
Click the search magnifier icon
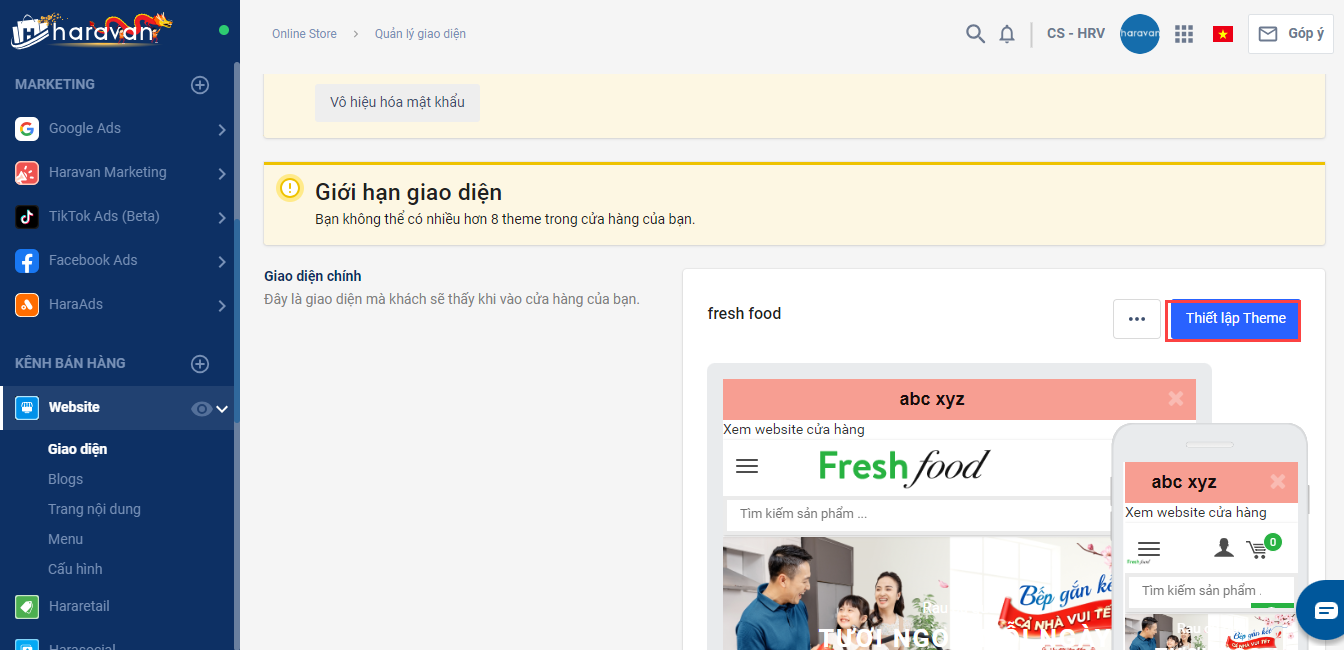(975, 34)
